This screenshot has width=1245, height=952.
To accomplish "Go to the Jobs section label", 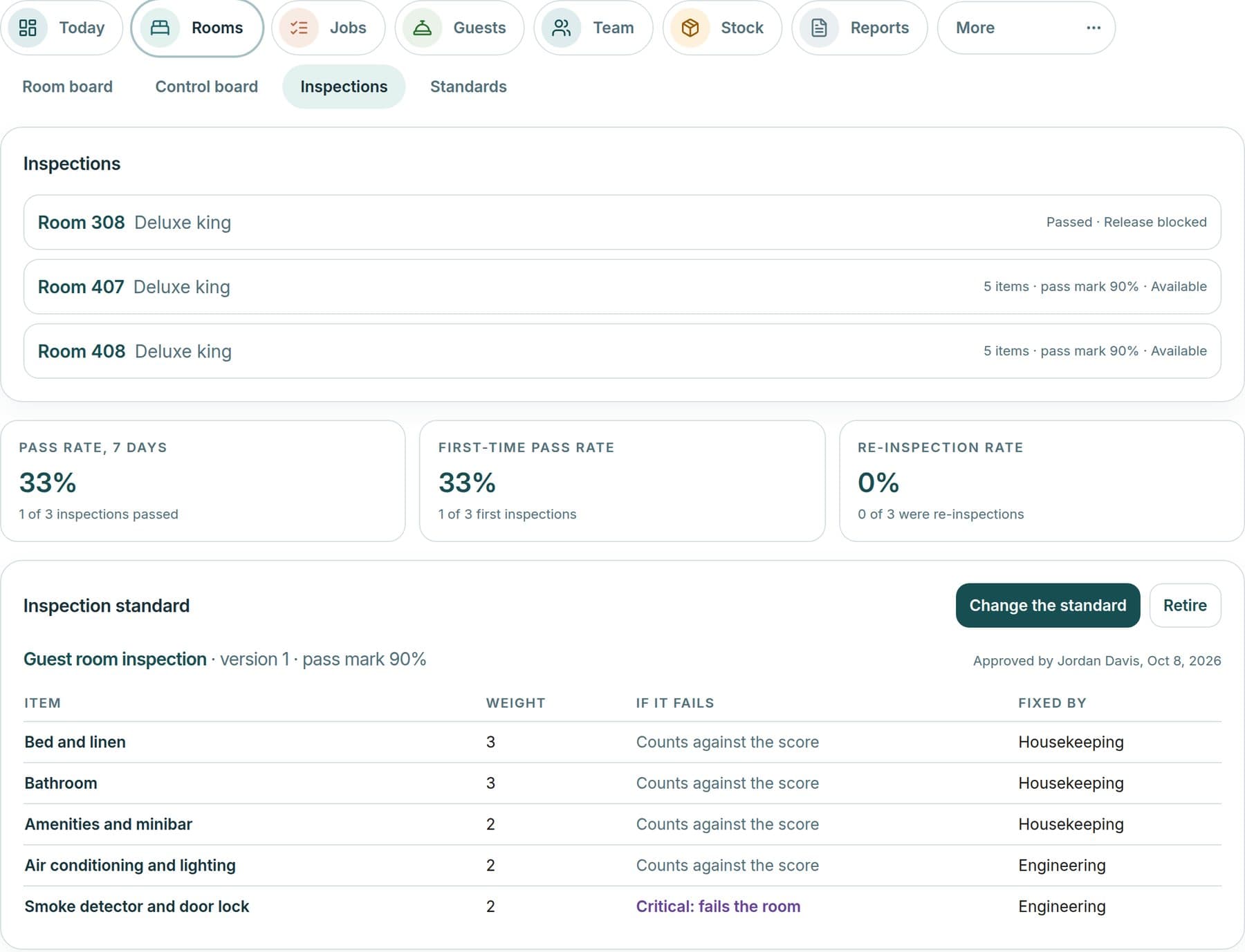I will pos(348,28).
